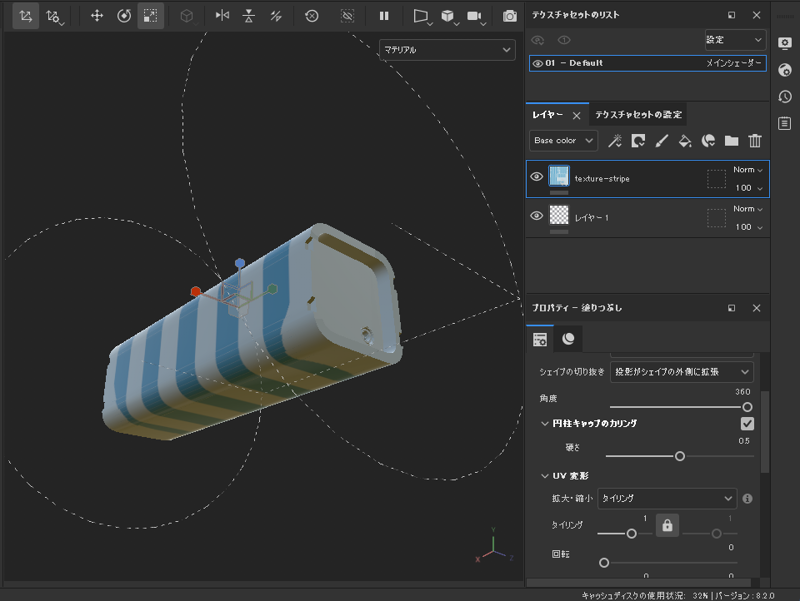Open display settings in the right sidebar
Screen dimensions: 800x601
coord(785,43)
